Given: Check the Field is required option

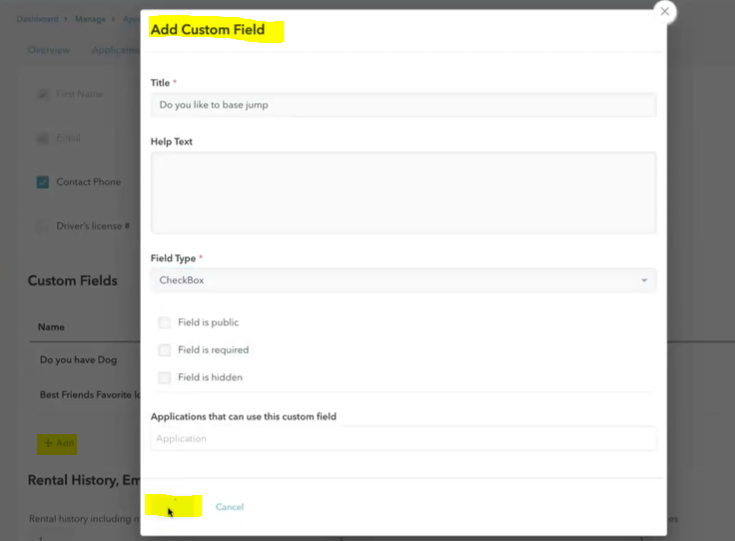Looking at the screenshot, I should point(165,351).
